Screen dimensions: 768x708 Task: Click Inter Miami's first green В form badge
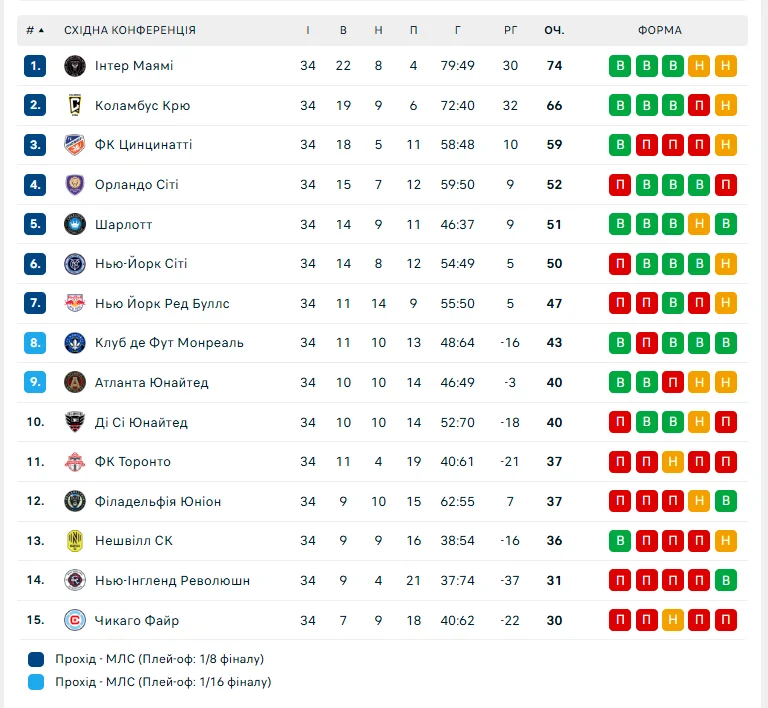(x=620, y=66)
